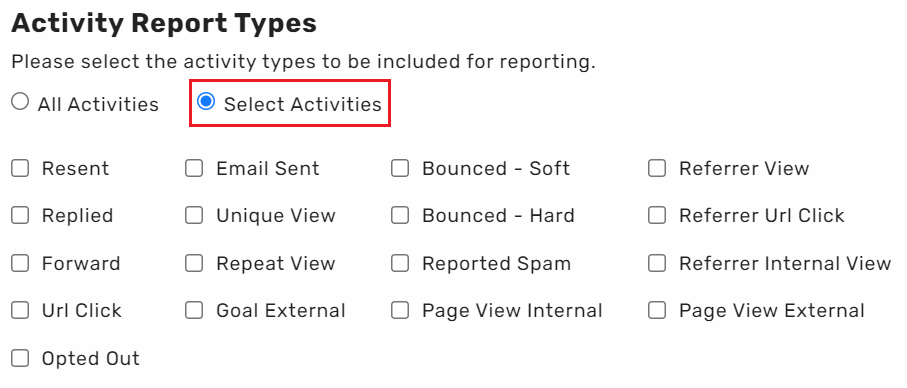Image resolution: width=907 pixels, height=388 pixels.
Task: Check the Page View Internal checkbox
Action: point(400,311)
